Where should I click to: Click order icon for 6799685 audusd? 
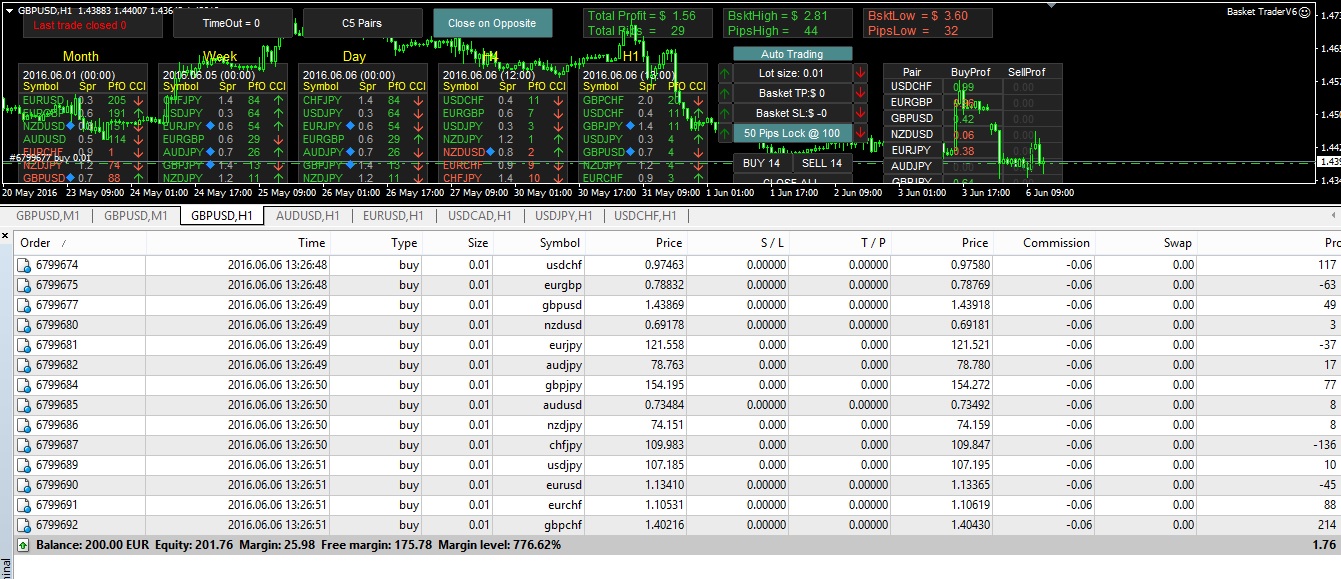click(x=24, y=405)
